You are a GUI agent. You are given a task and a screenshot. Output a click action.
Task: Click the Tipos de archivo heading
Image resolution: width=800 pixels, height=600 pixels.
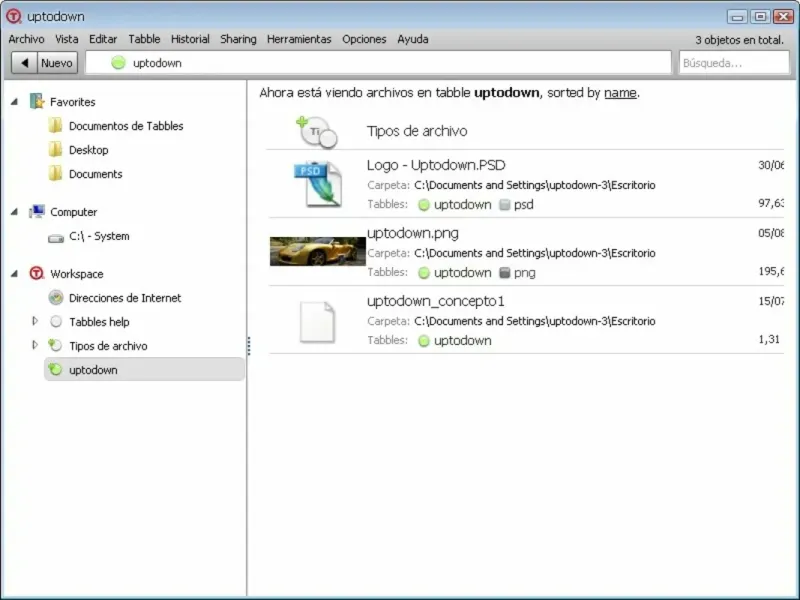(417, 131)
